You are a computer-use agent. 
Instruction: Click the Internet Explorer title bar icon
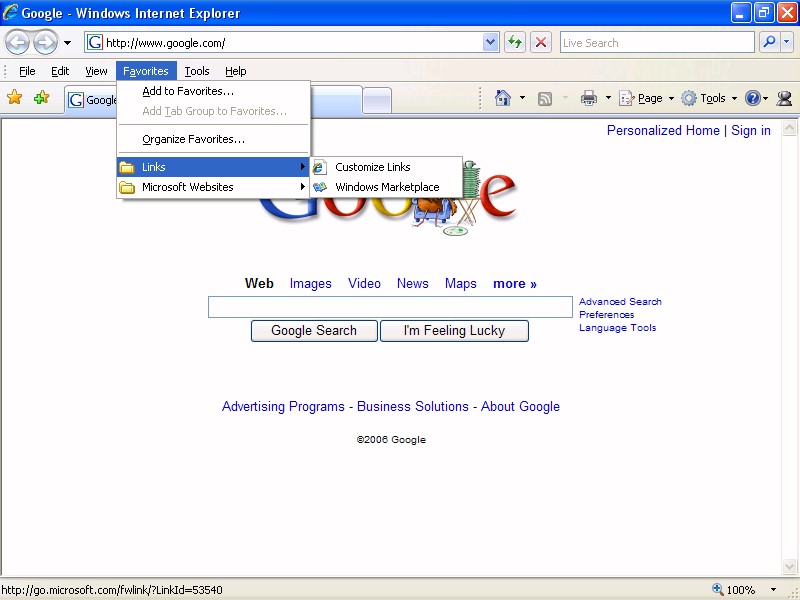tap(10, 12)
